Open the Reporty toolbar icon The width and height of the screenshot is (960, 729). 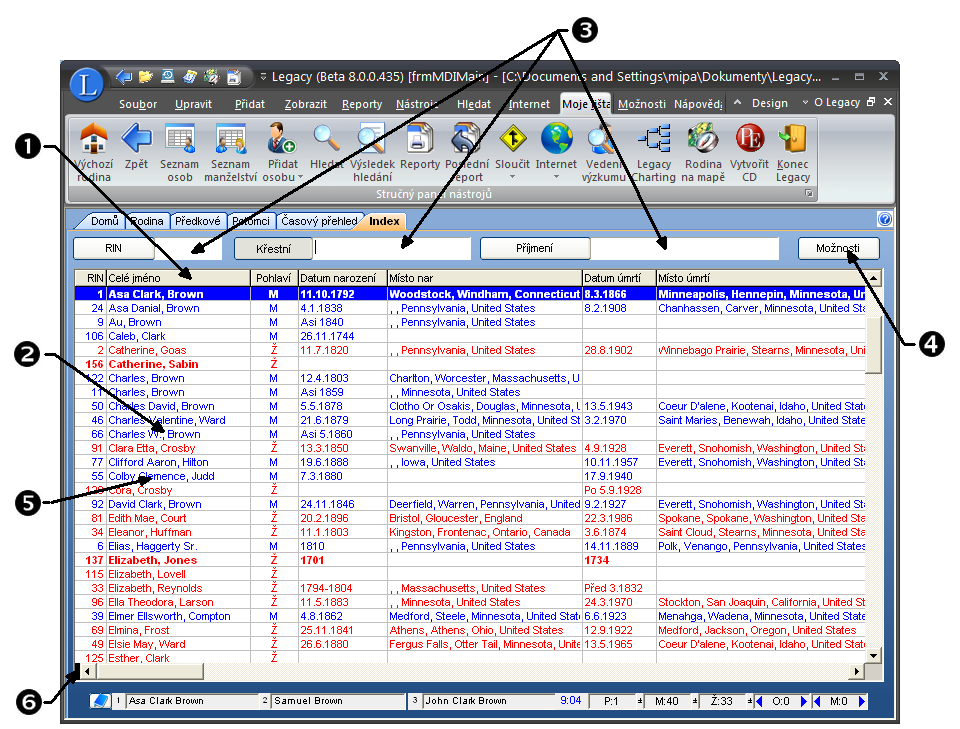pyautogui.click(x=420, y=139)
